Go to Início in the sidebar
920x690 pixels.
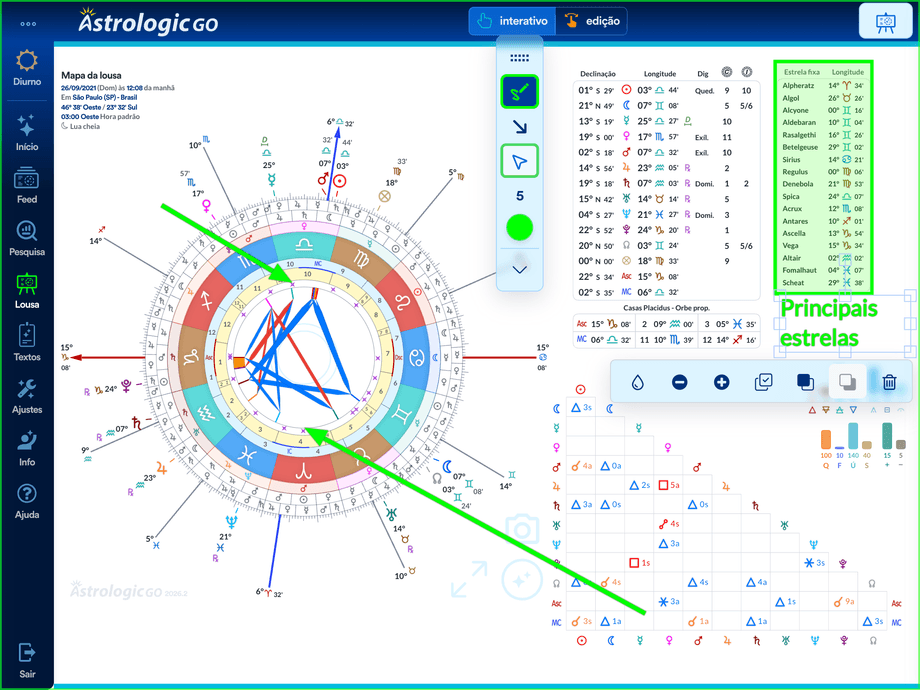tap(27, 133)
